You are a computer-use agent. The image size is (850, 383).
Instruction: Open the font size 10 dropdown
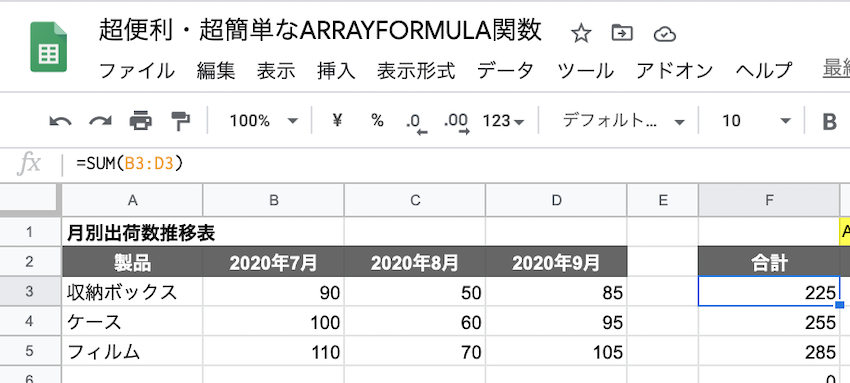(756, 120)
